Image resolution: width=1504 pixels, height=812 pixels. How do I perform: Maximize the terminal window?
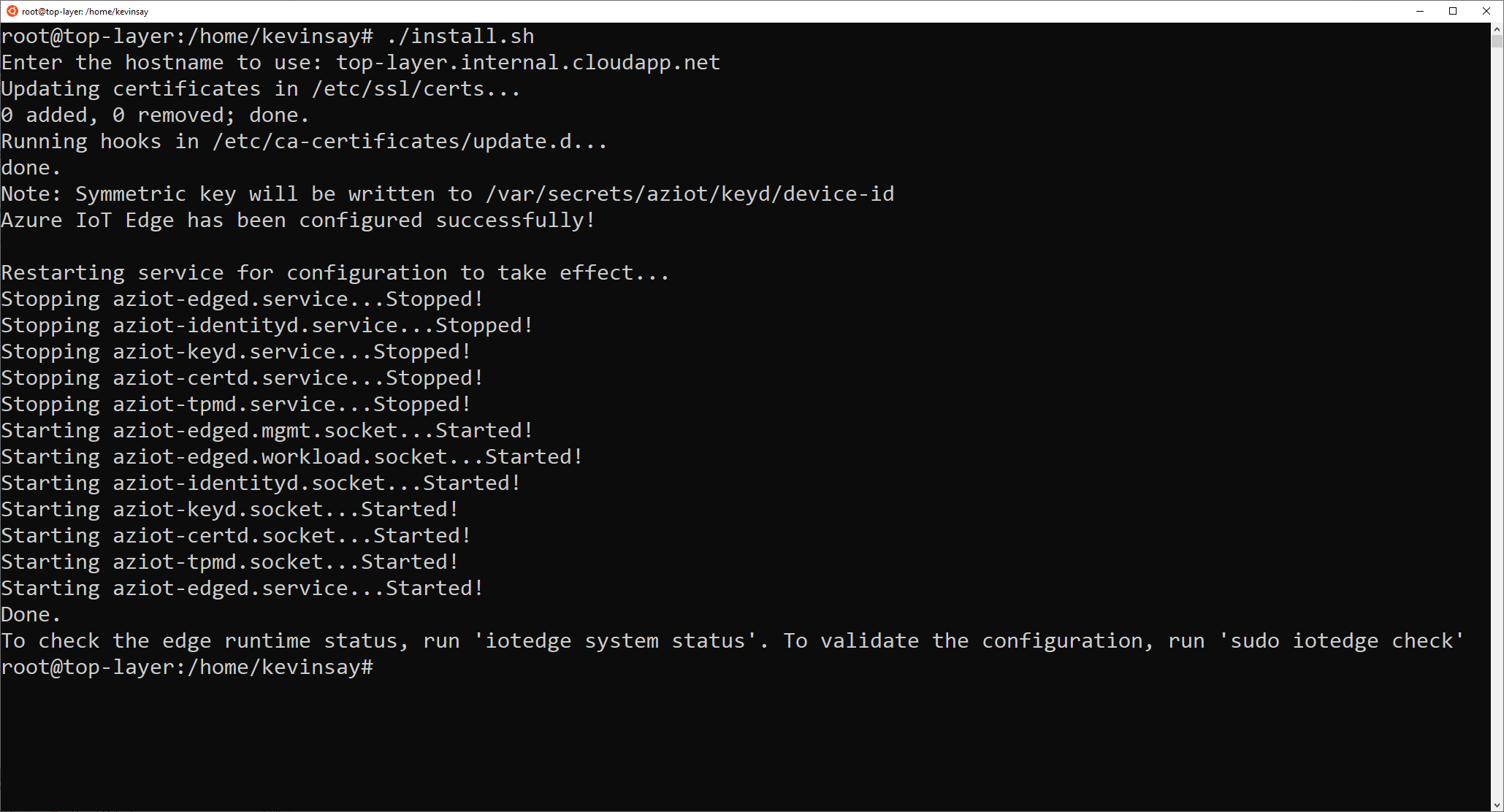pyautogui.click(x=1454, y=11)
